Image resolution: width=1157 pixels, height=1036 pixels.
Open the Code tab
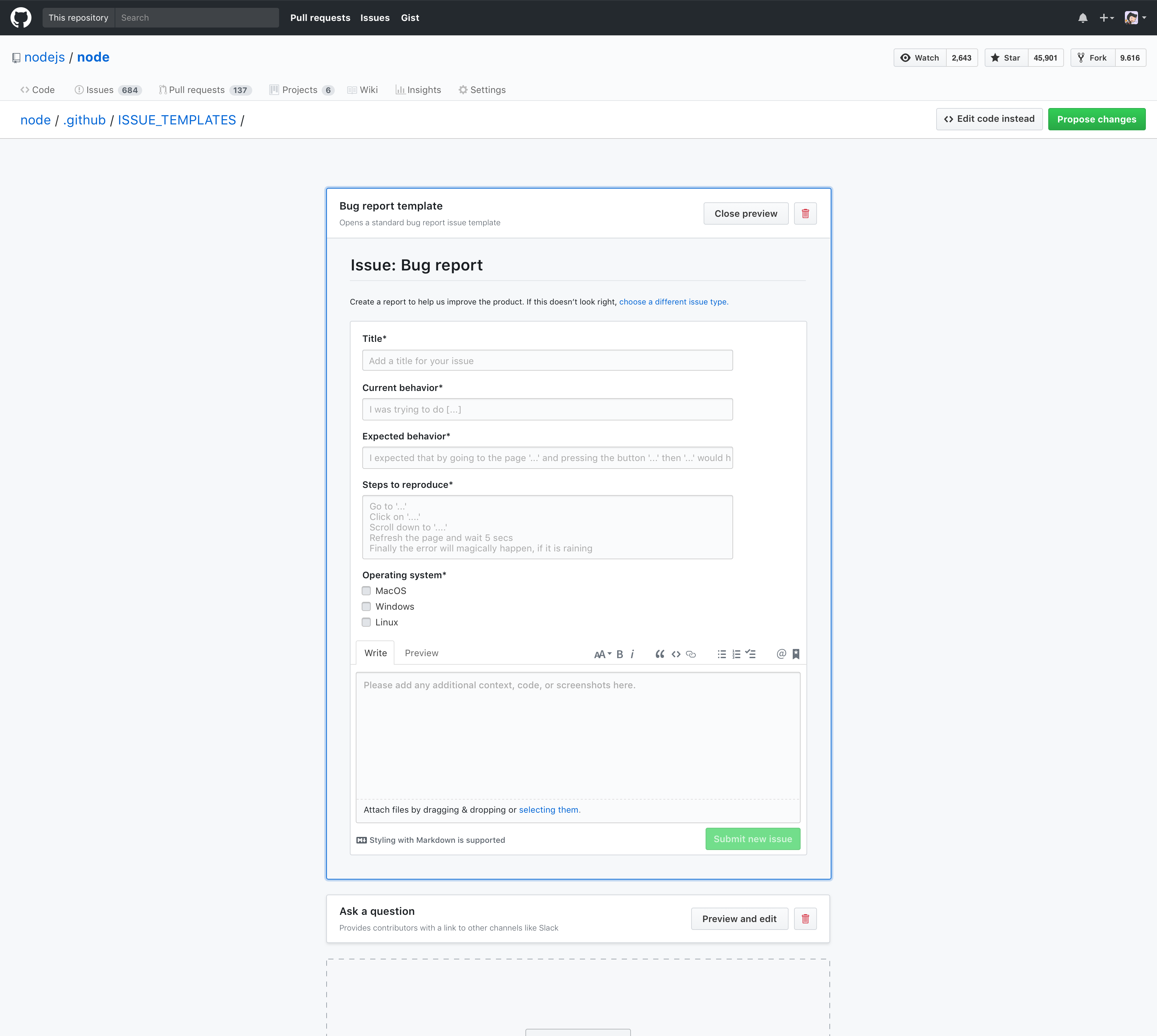[x=38, y=90]
